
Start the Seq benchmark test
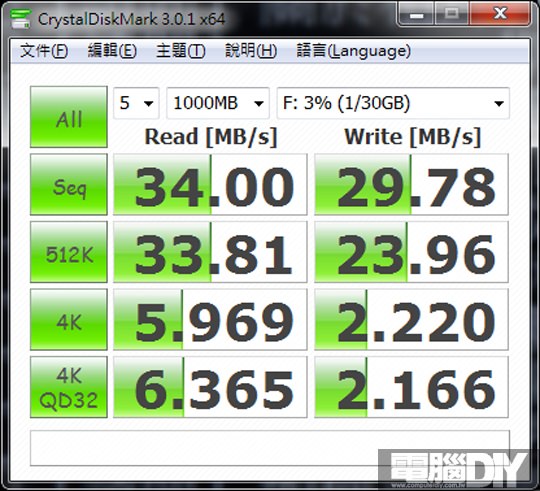click(x=69, y=184)
